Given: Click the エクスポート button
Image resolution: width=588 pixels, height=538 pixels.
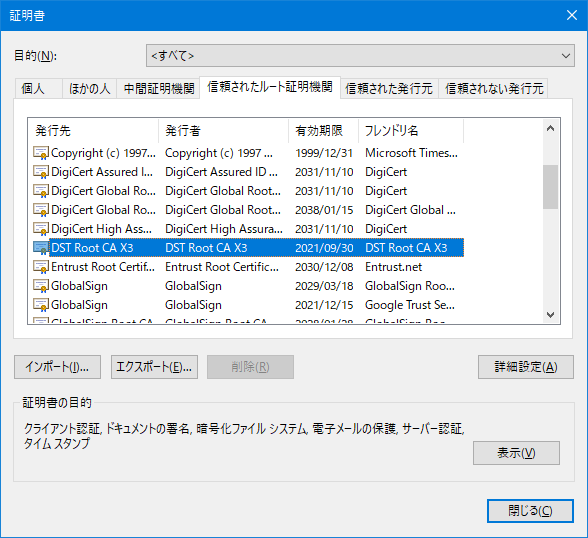Looking at the screenshot, I should coord(154,367).
